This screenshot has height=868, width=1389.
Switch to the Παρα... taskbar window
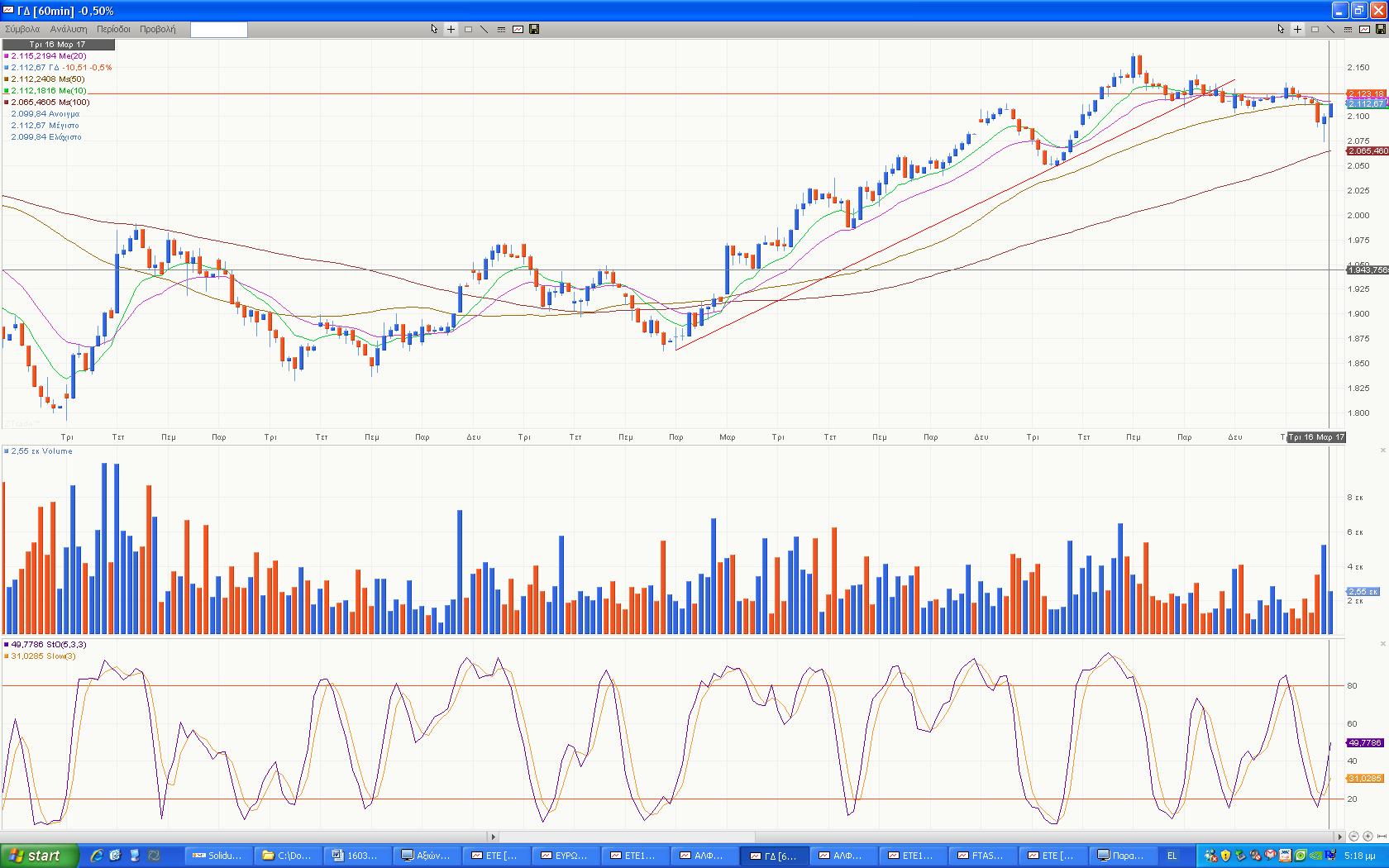pos(1123,856)
